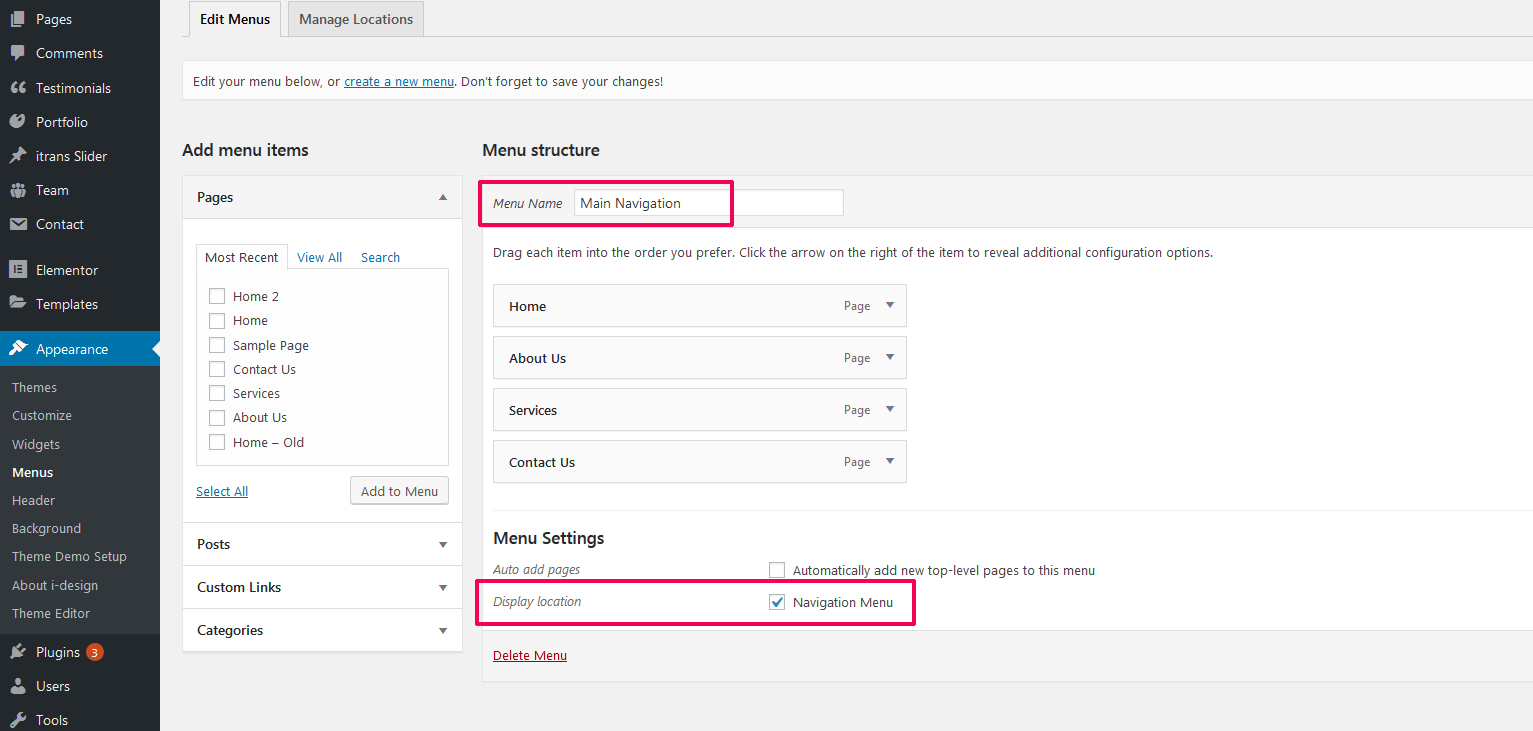
Task: Click the Menu Name input field
Action: 709,203
